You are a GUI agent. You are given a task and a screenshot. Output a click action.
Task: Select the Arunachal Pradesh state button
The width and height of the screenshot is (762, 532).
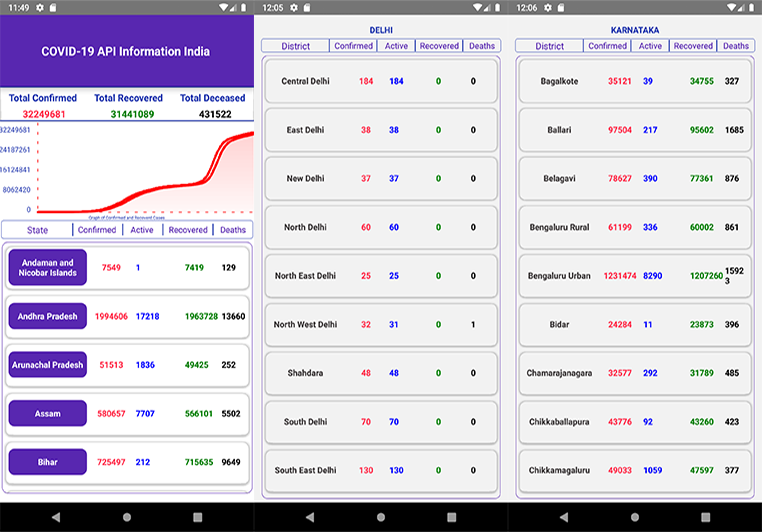tap(47, 365)
